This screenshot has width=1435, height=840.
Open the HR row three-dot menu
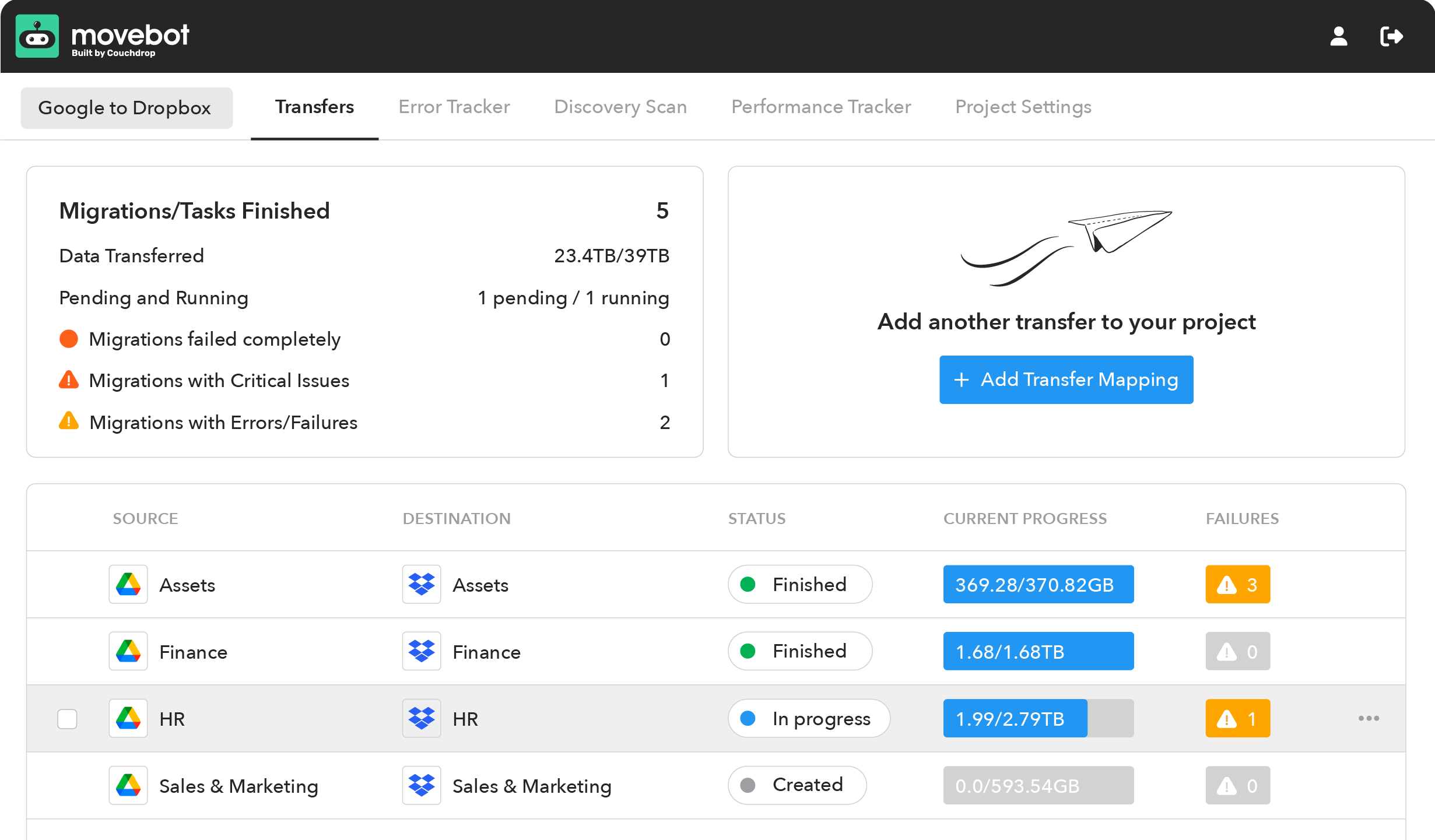click(x=1369, y=718)
